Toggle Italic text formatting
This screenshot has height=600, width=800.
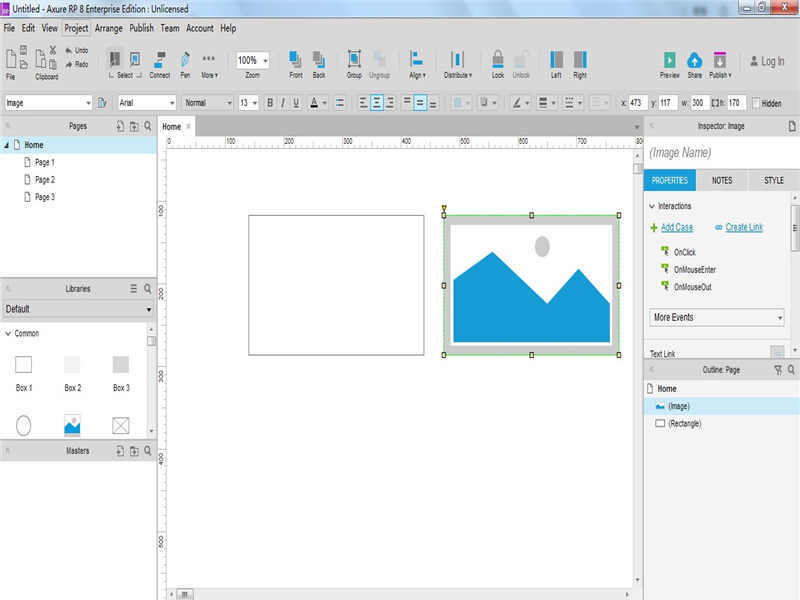(283, 103)
